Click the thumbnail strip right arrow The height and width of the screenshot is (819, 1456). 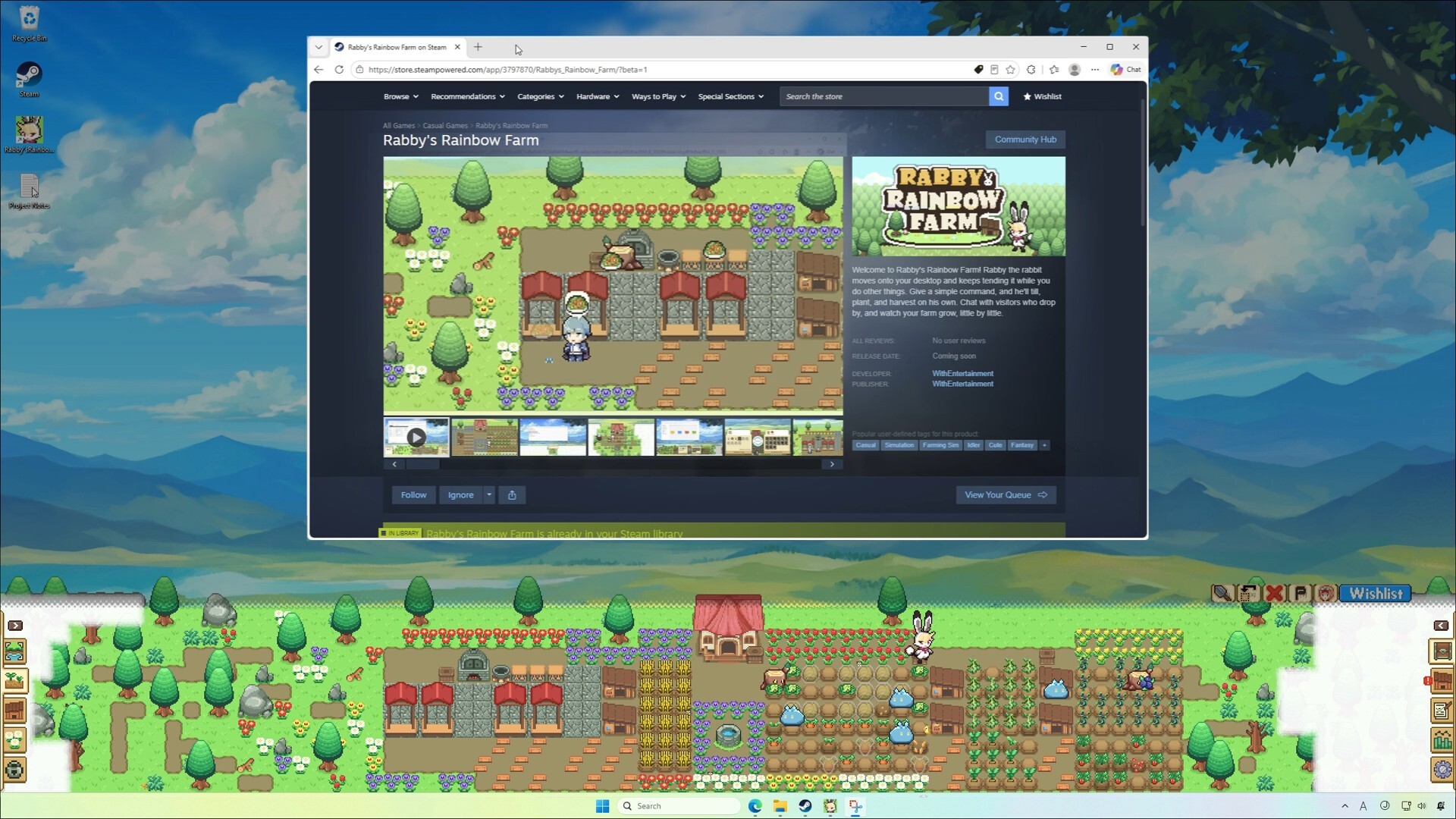click(x=832, y=464)
